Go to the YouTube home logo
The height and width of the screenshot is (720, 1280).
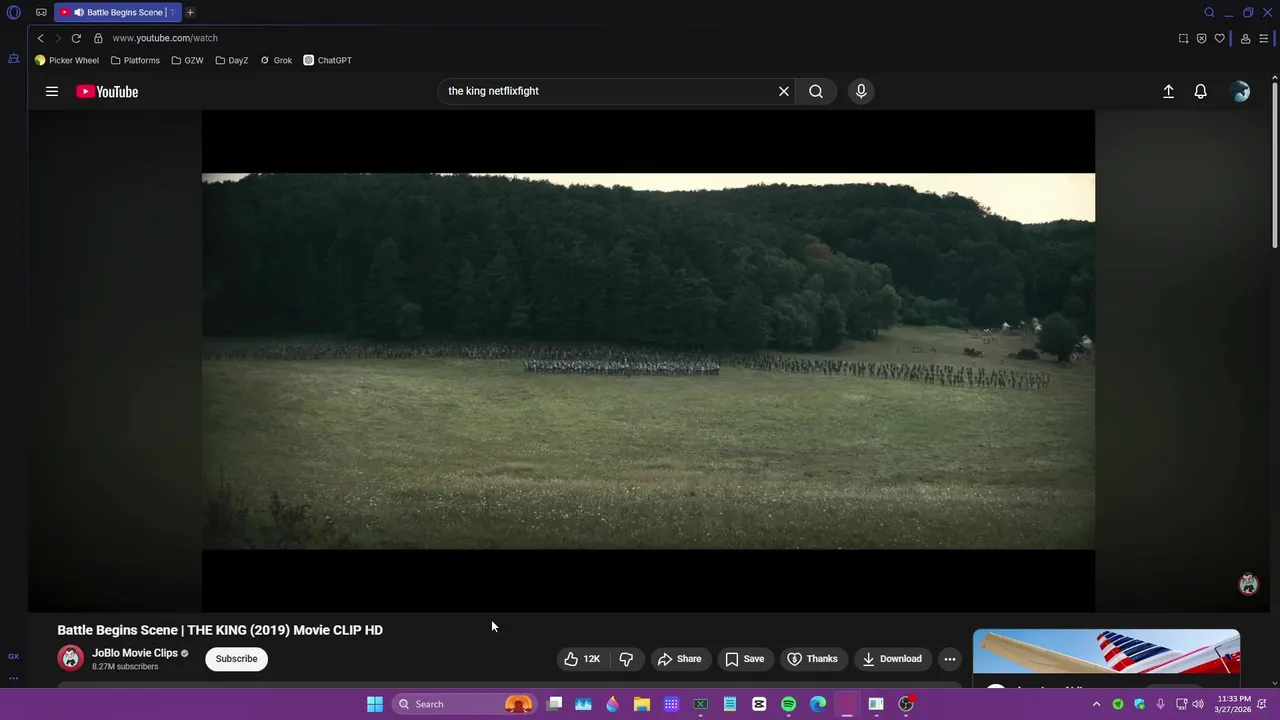(x=107, y=91)
